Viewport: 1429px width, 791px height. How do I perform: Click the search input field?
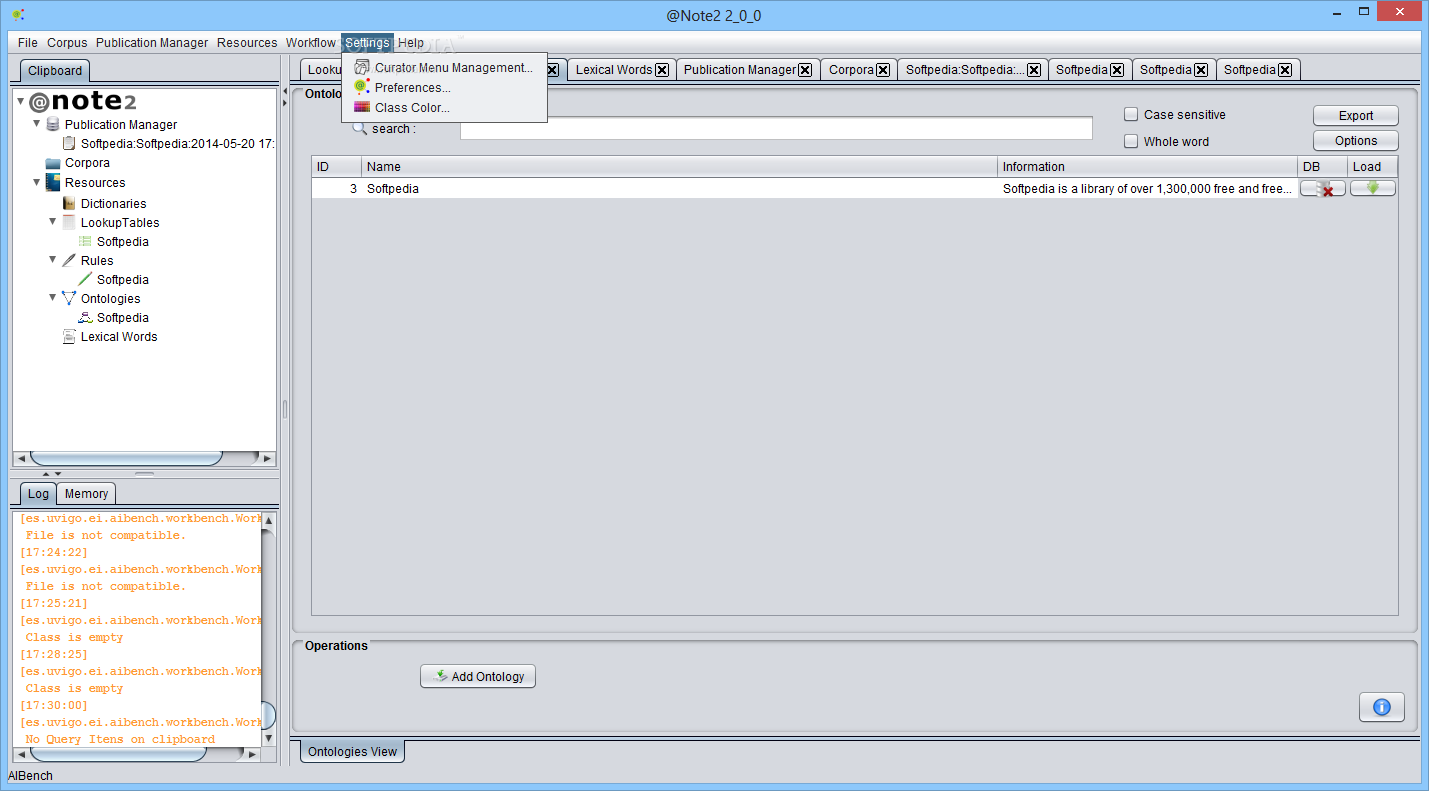click(776, 128)
